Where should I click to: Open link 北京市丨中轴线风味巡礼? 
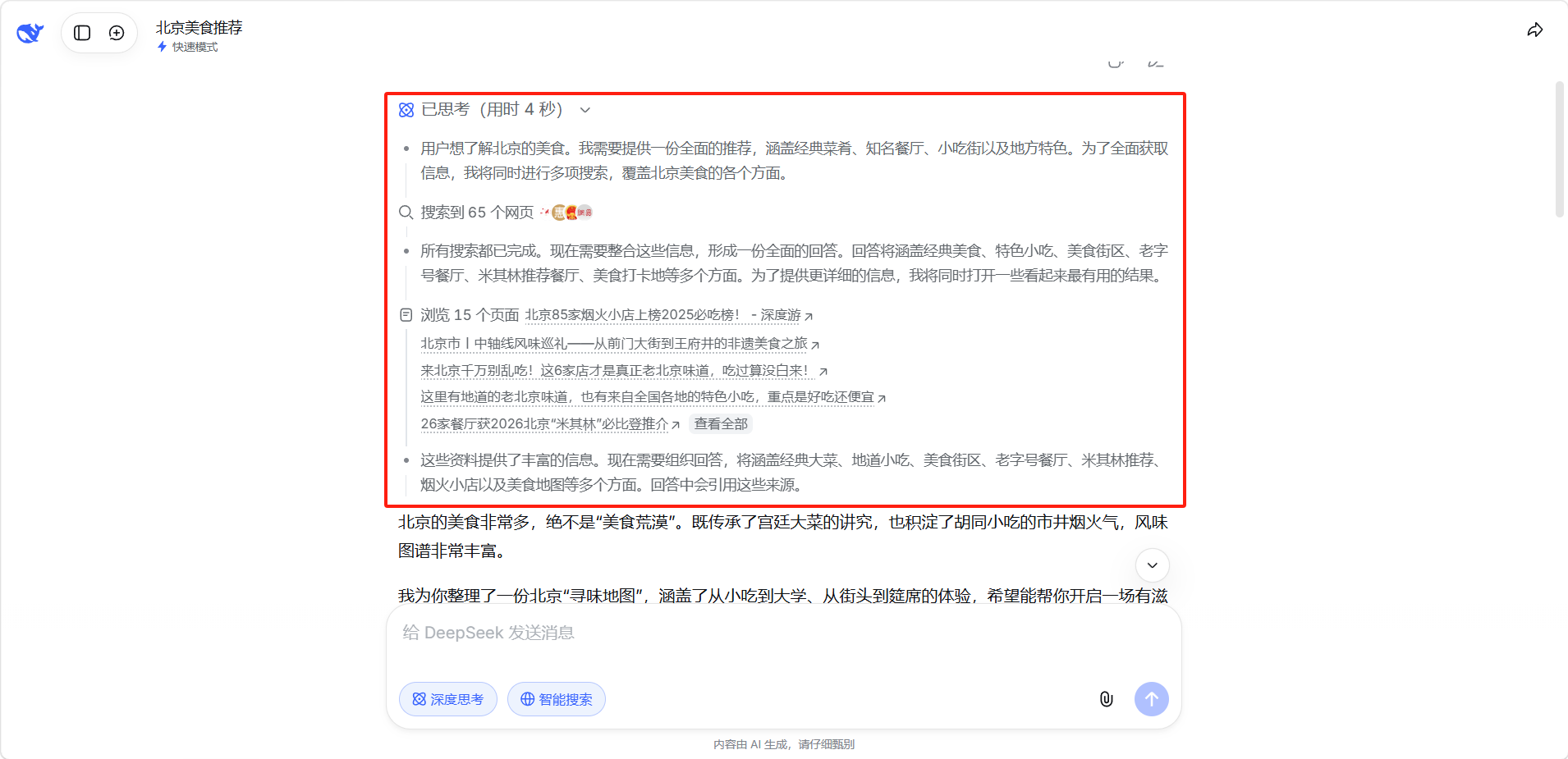[614, 343]
